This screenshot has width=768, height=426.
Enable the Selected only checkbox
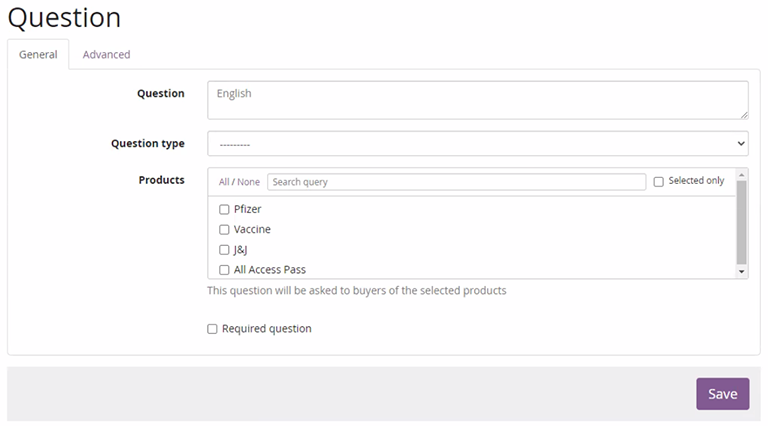[x=658, y=182]
